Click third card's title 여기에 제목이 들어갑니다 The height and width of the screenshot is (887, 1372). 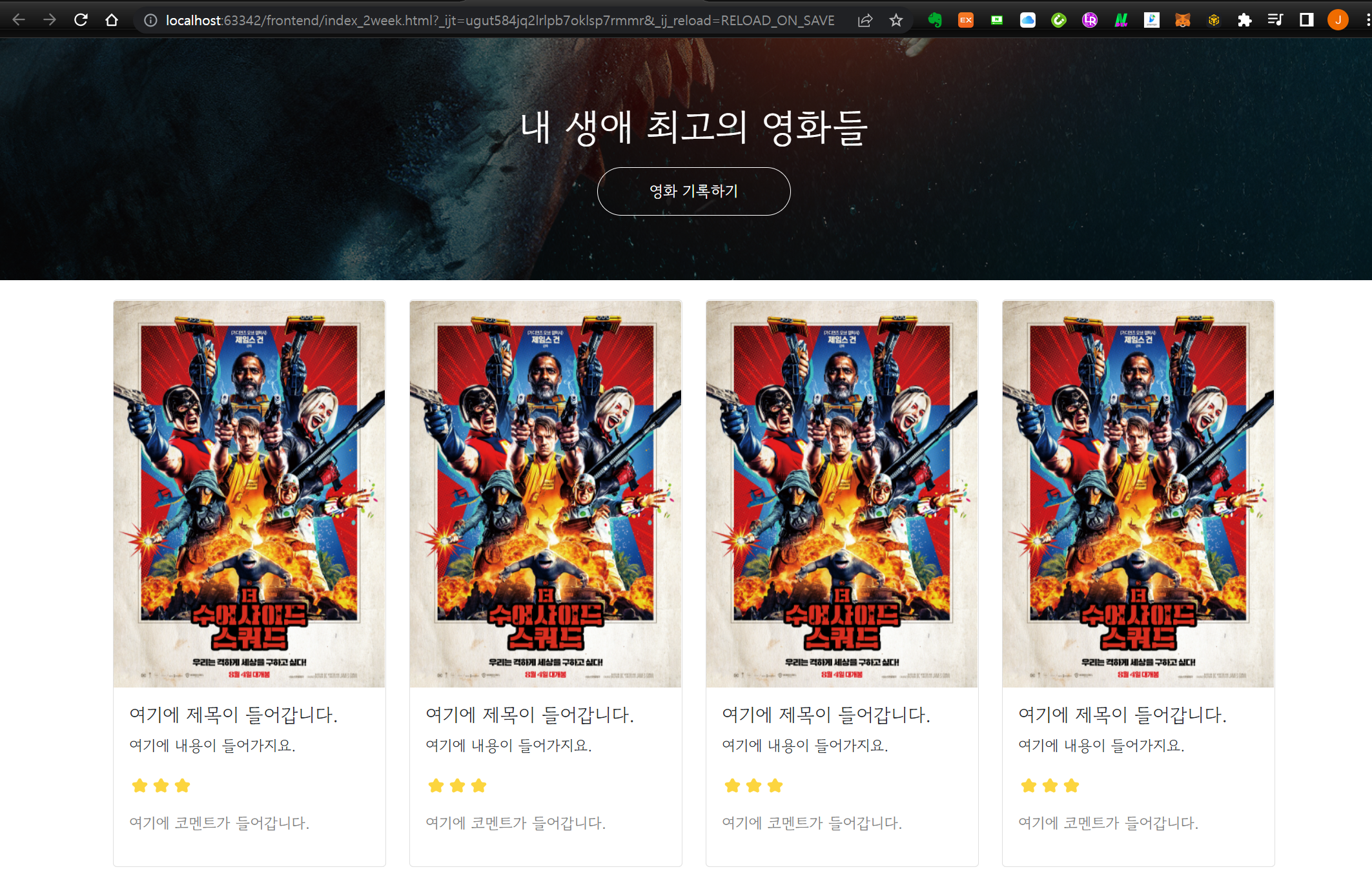tap(826, 714)
